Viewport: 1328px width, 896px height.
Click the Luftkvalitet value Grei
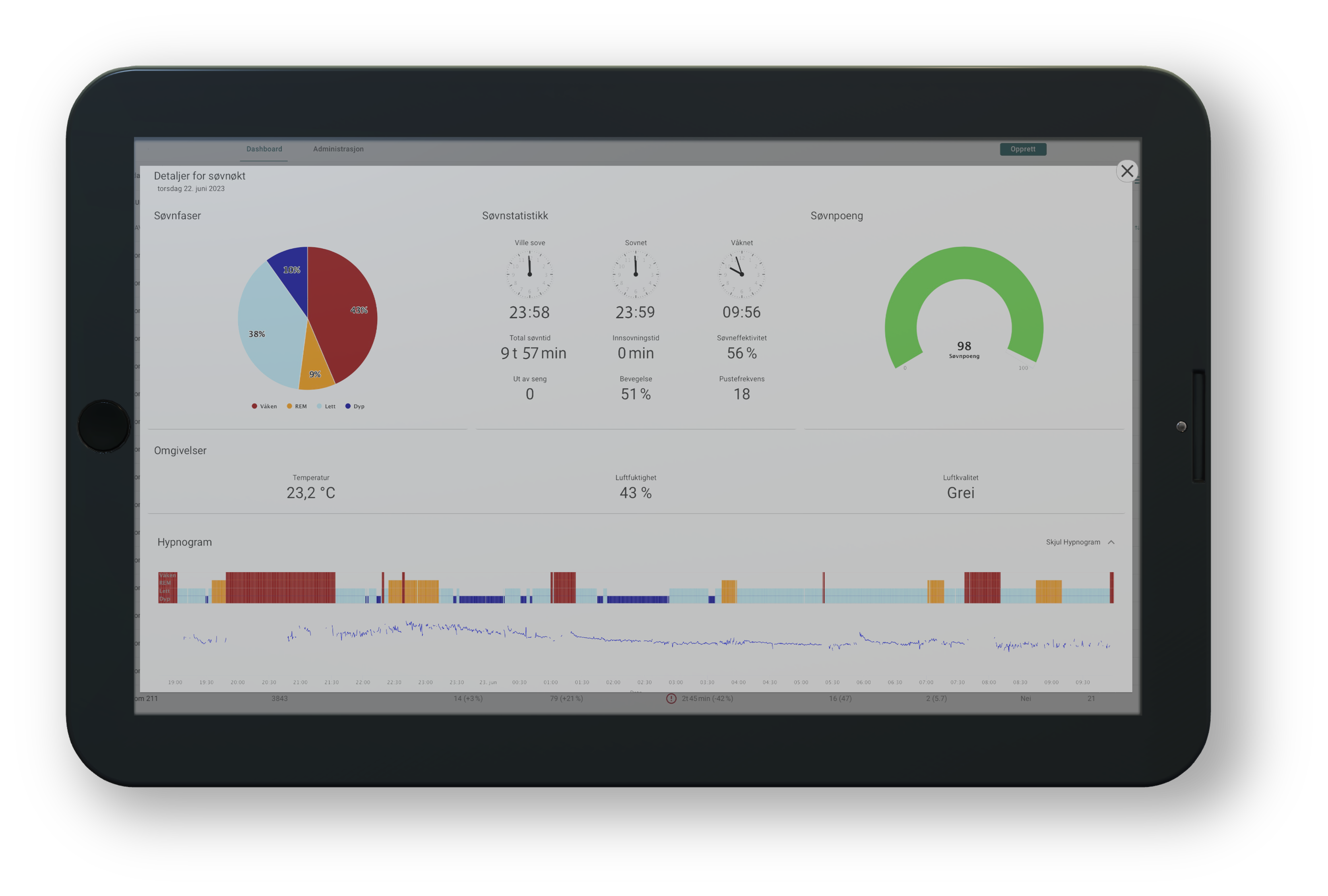pyautogui.click(x=960, y=493)
